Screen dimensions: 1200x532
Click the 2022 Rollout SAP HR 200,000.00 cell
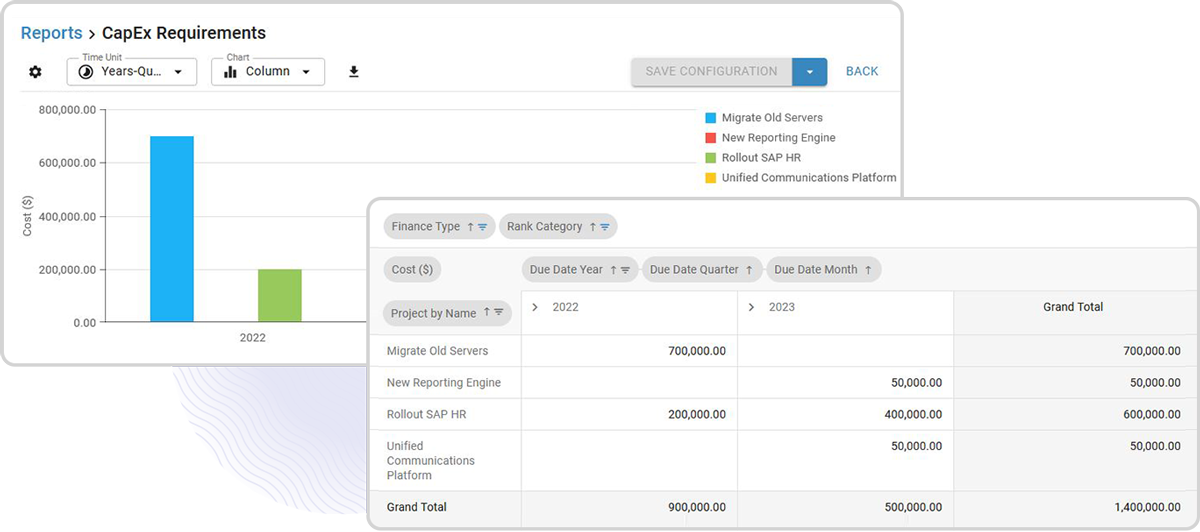[x=629, y=415]
